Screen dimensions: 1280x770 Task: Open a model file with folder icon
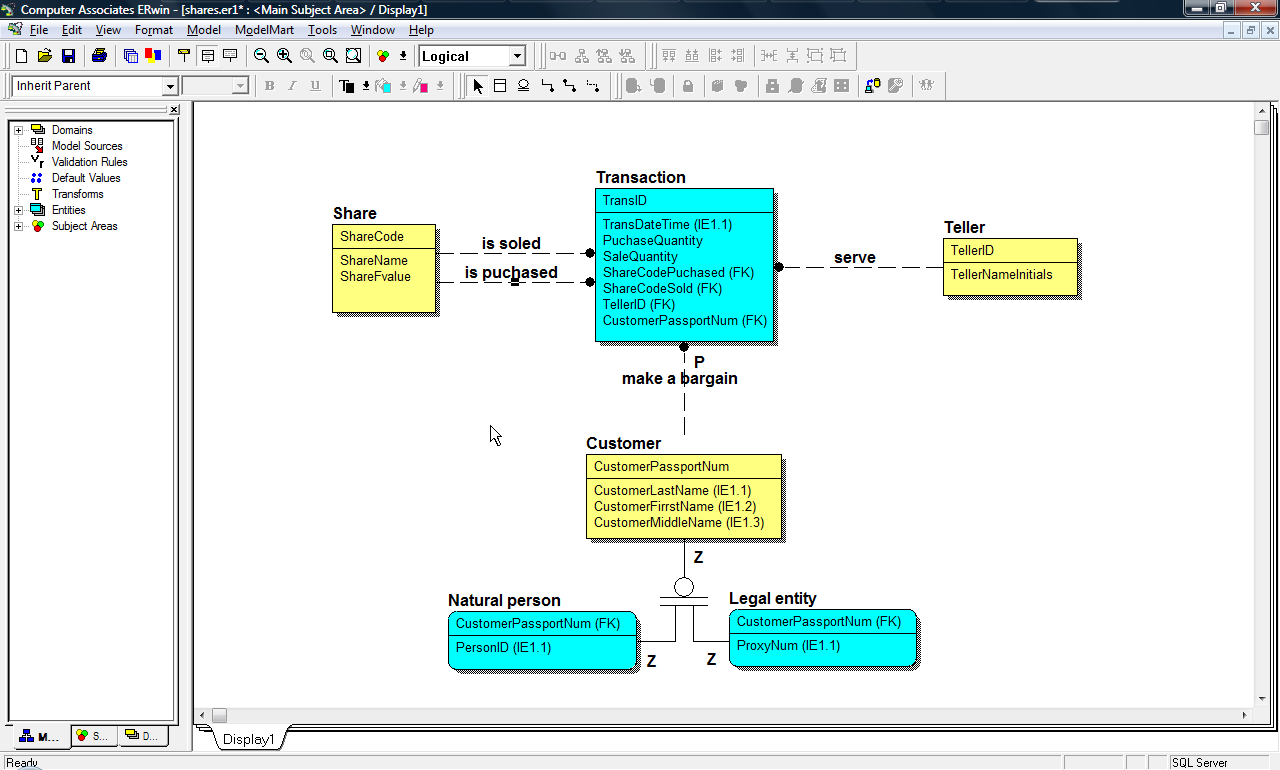[45, 56]
